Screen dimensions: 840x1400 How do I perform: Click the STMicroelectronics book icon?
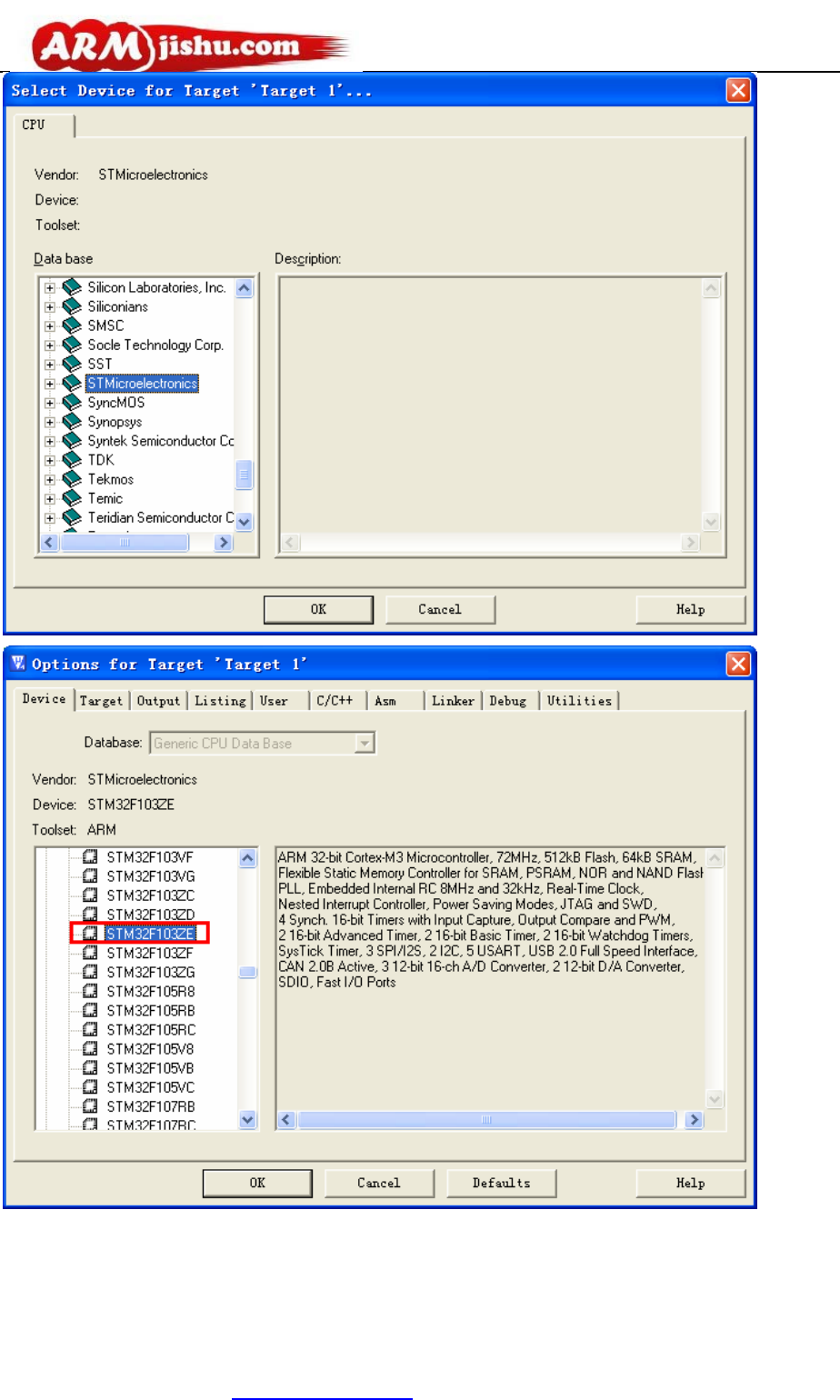click(x=72, y=383)
